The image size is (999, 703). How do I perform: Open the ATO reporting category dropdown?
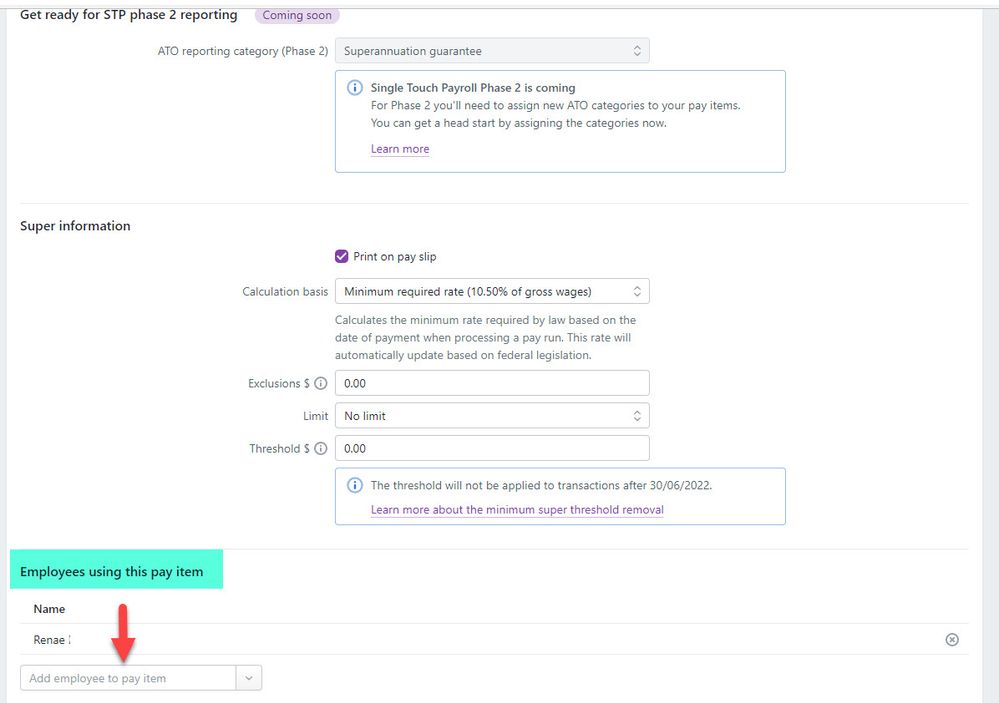click(x=491, y=51)
